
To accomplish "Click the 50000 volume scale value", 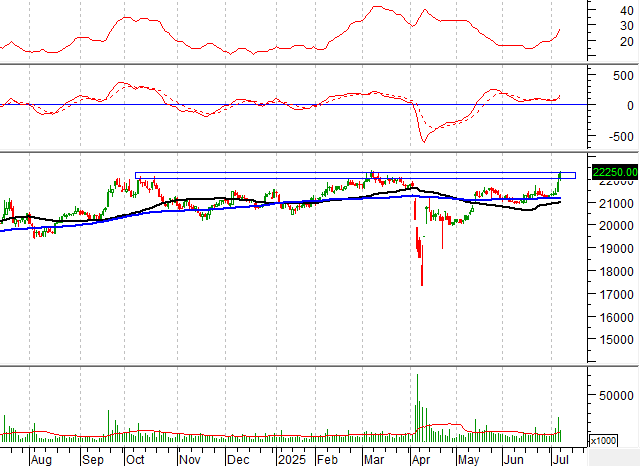I will click(616, 395).
